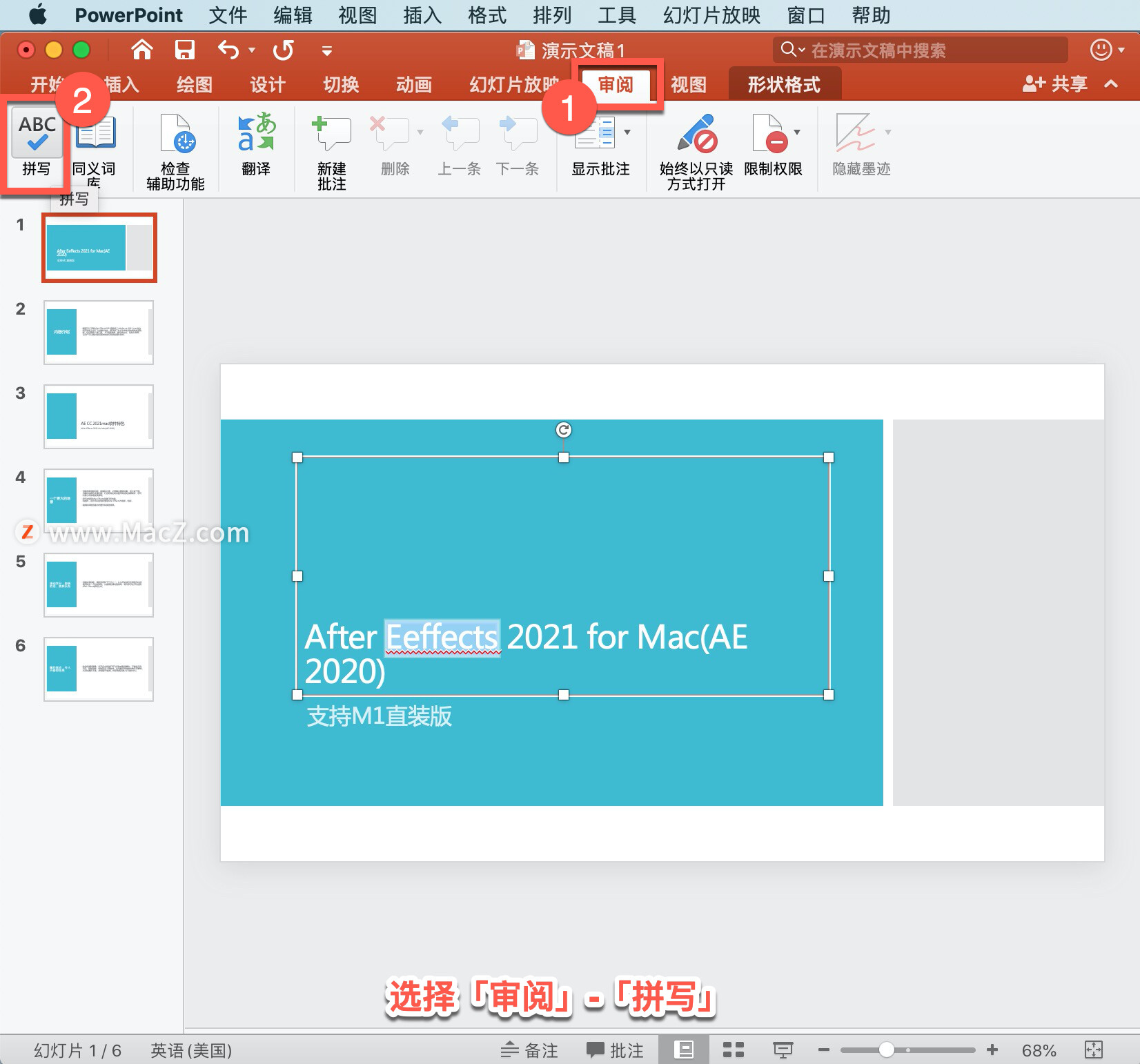1140x1064 pixels.
Task: Open the 窗口 menu
Action: click(x=806, y=14)
